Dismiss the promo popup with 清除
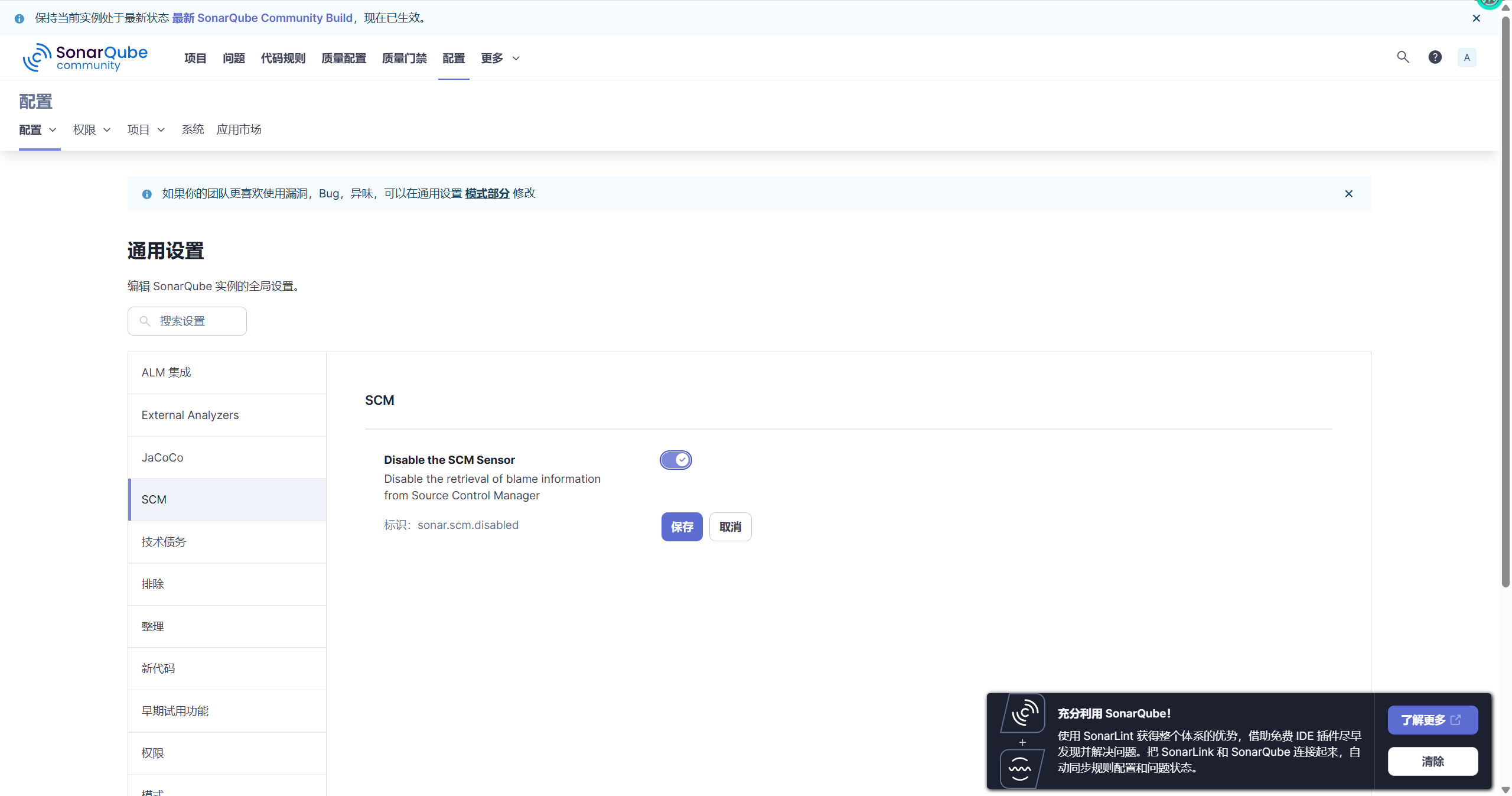 [x=1432, y=761]
